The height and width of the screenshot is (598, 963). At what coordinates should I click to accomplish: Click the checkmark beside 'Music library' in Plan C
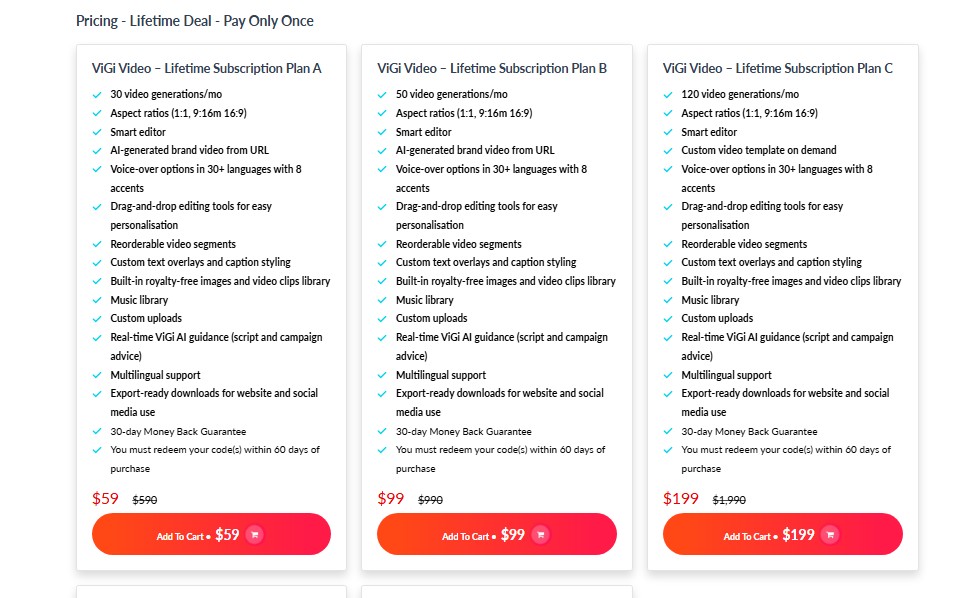(666, 299)
